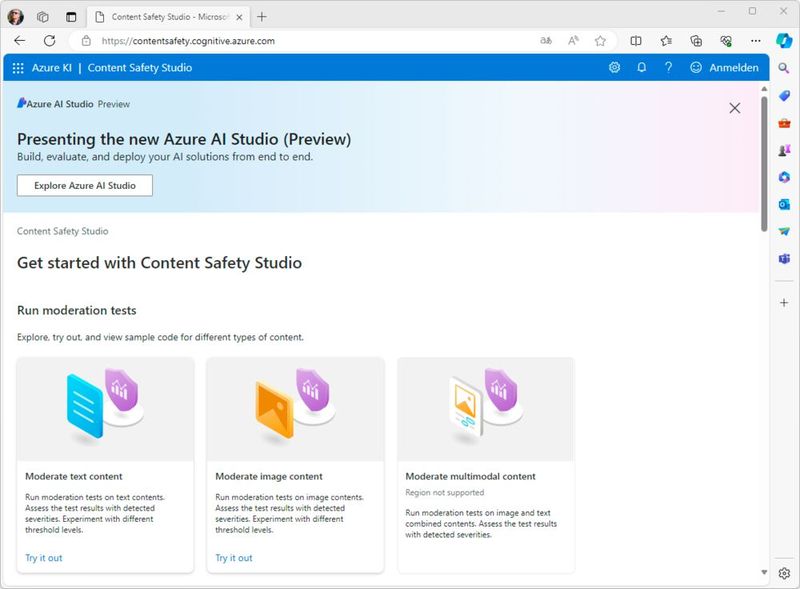The width and height of the screenshot is (800, 589).
Task: Add sidebar app with plus icon
Action: [x=784, y=303]
